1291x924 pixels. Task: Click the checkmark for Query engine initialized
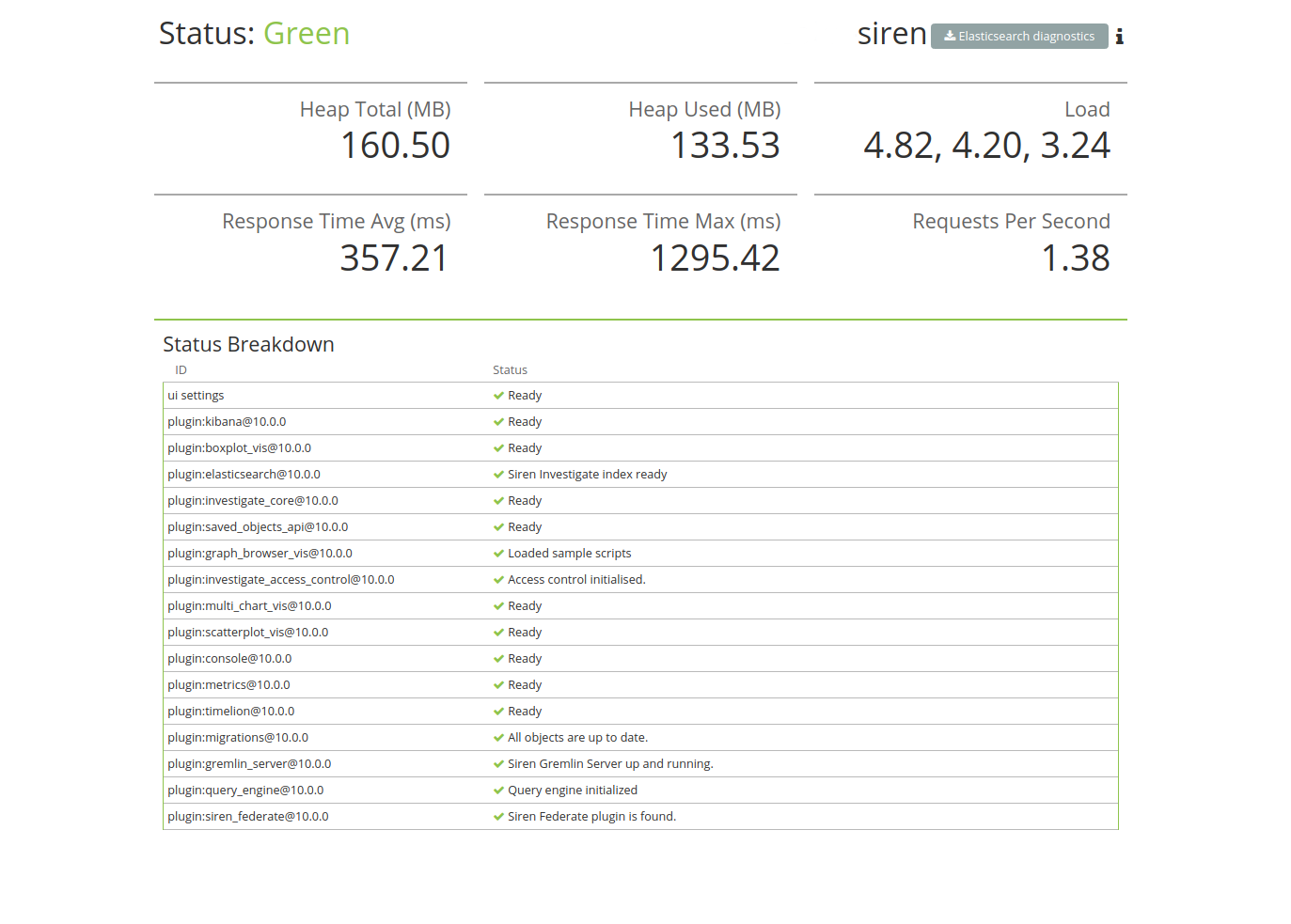click(497, 790)
